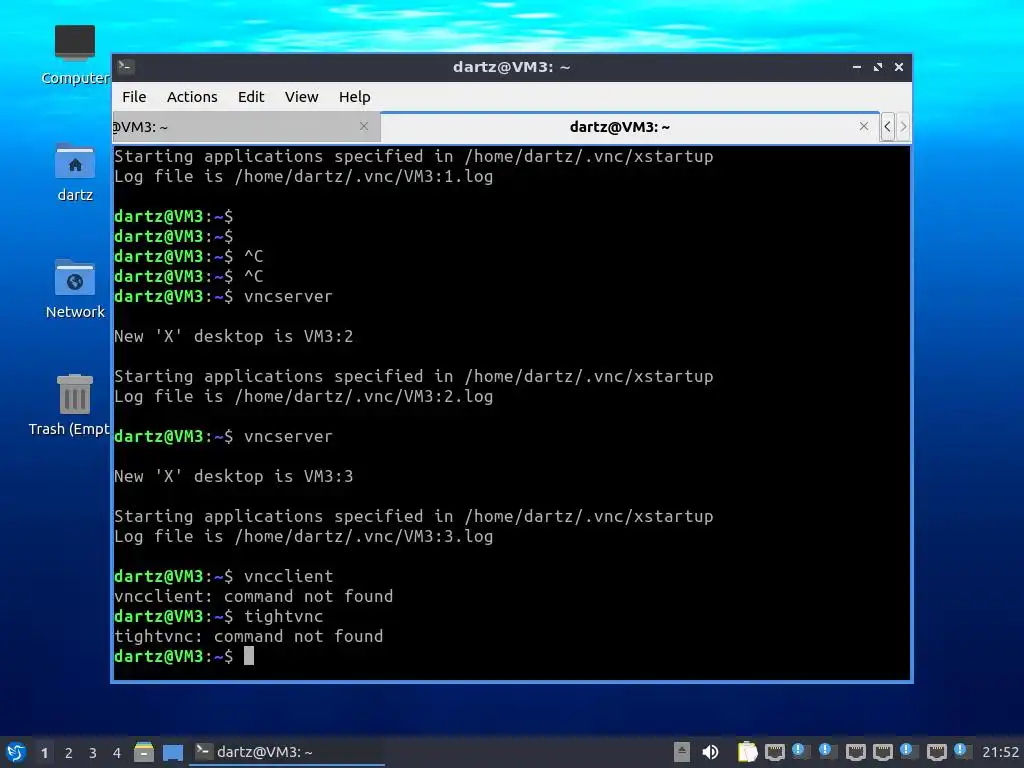Open the Actions menu
The height and width of the screenshot is (768, 1024).
pos(192,97)
